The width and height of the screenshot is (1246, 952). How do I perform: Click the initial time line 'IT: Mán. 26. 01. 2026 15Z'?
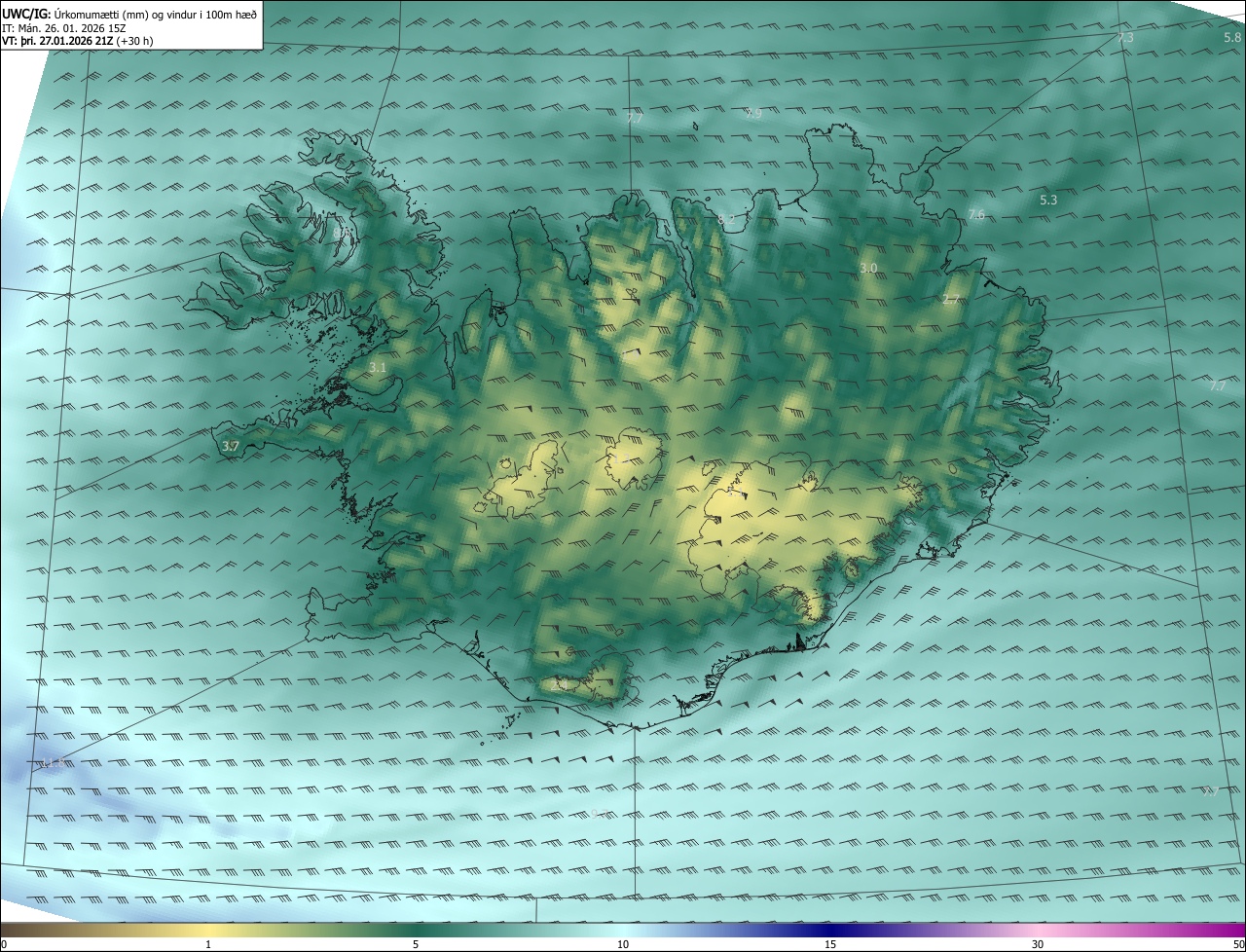(64, 27)
